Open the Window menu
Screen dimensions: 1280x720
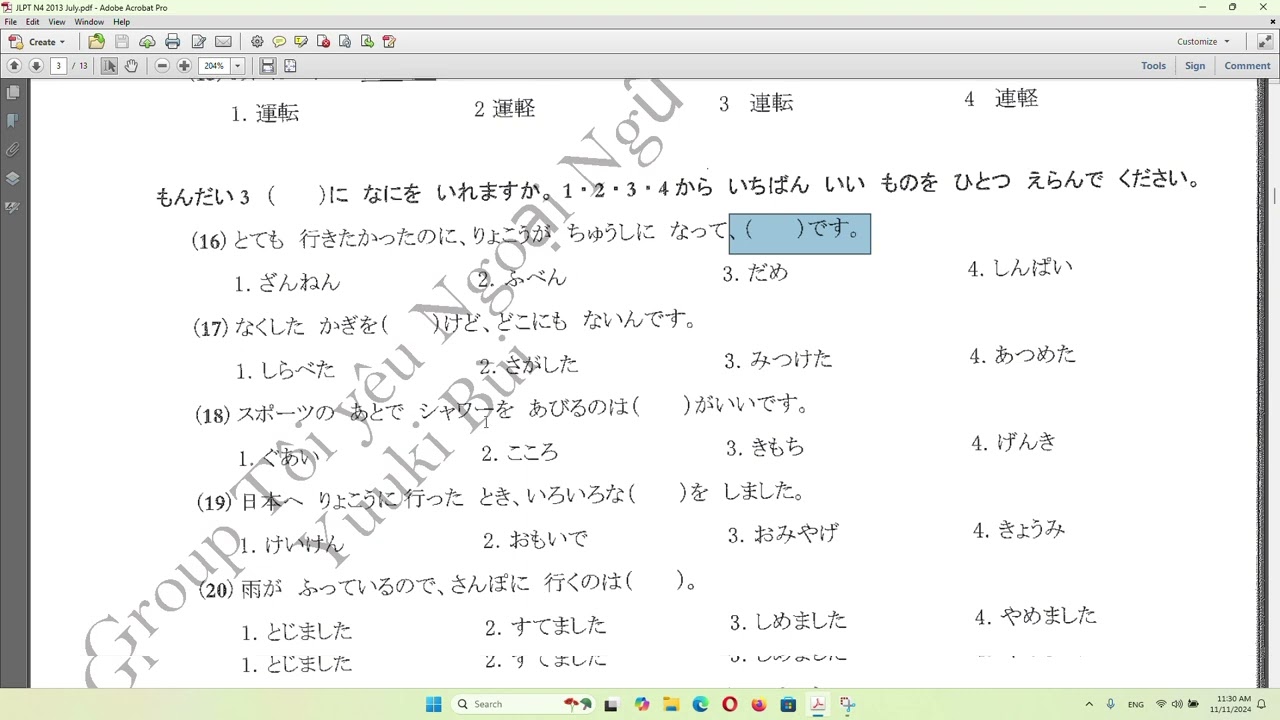click(89, 22)
